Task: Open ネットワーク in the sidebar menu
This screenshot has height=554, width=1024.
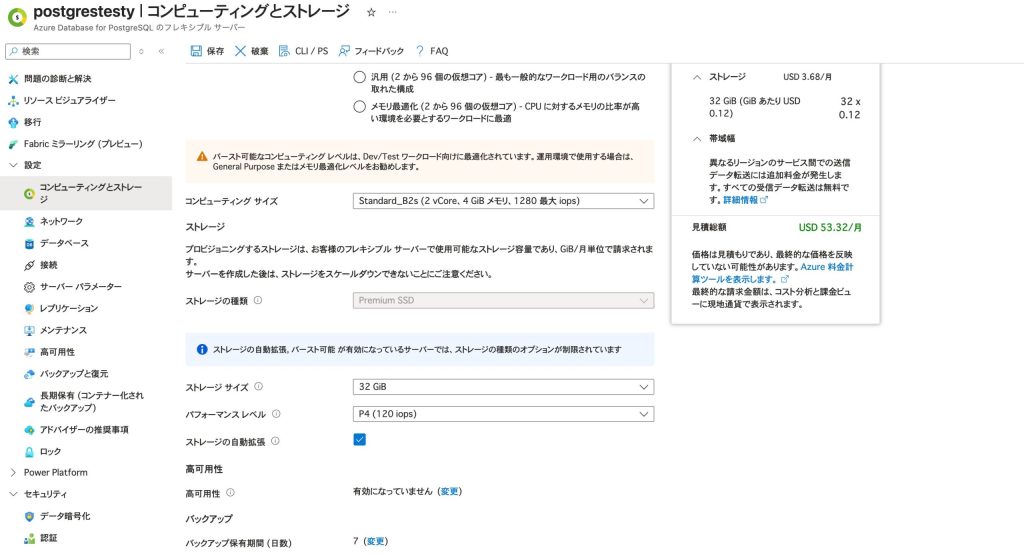Action: (x=61, y=221)
